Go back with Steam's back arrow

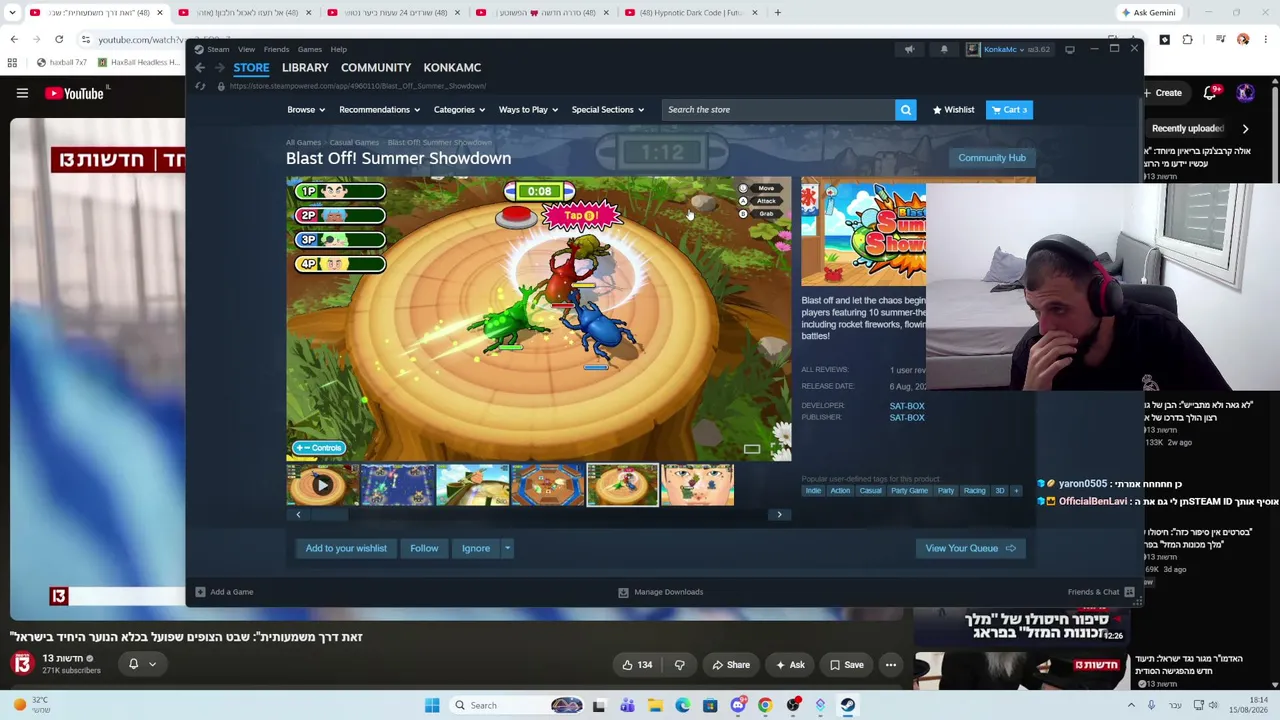200,68
